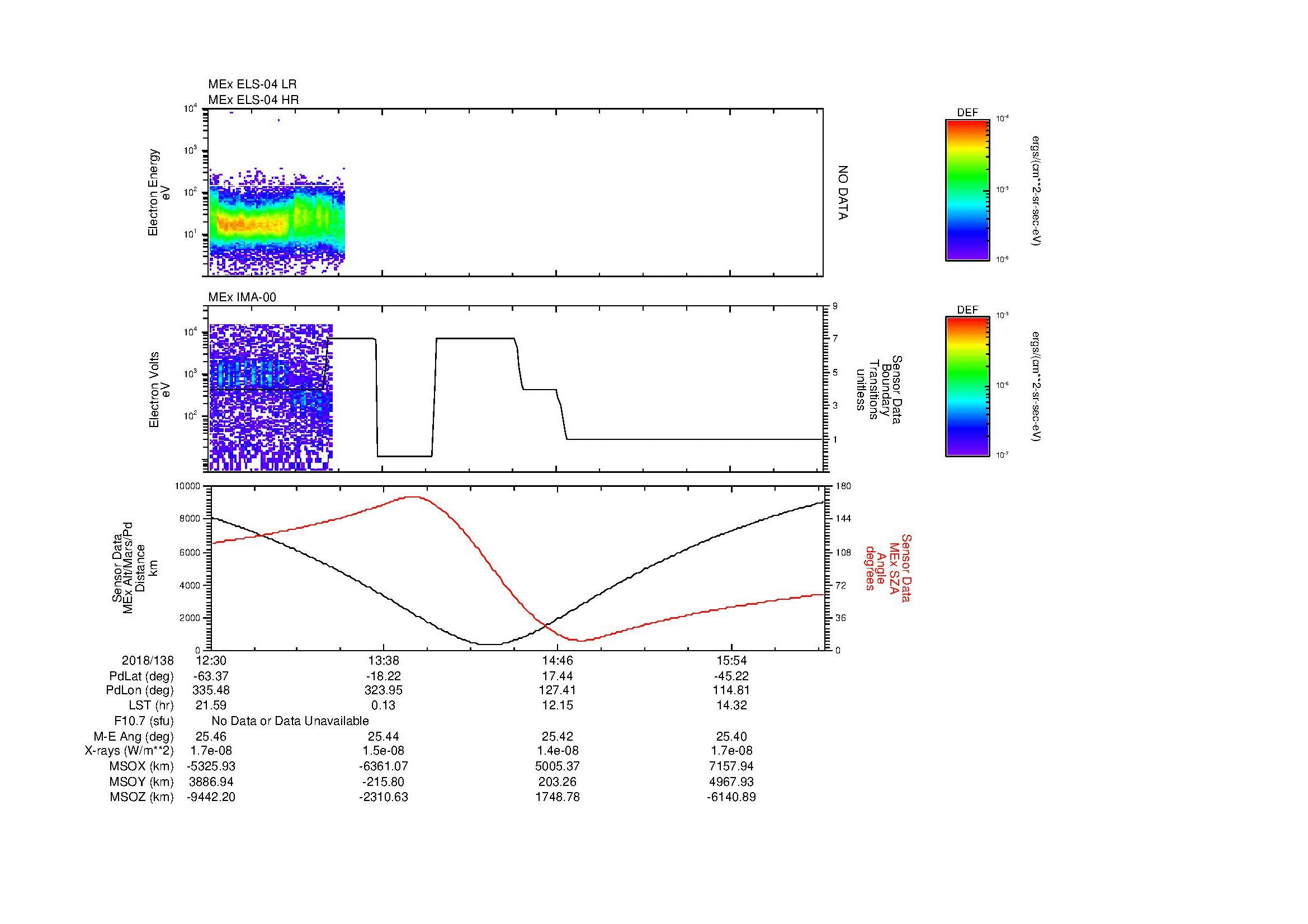Click the ELS electron spectrogram data
This screenshot has width=1308, height=924.
point(277,222)
